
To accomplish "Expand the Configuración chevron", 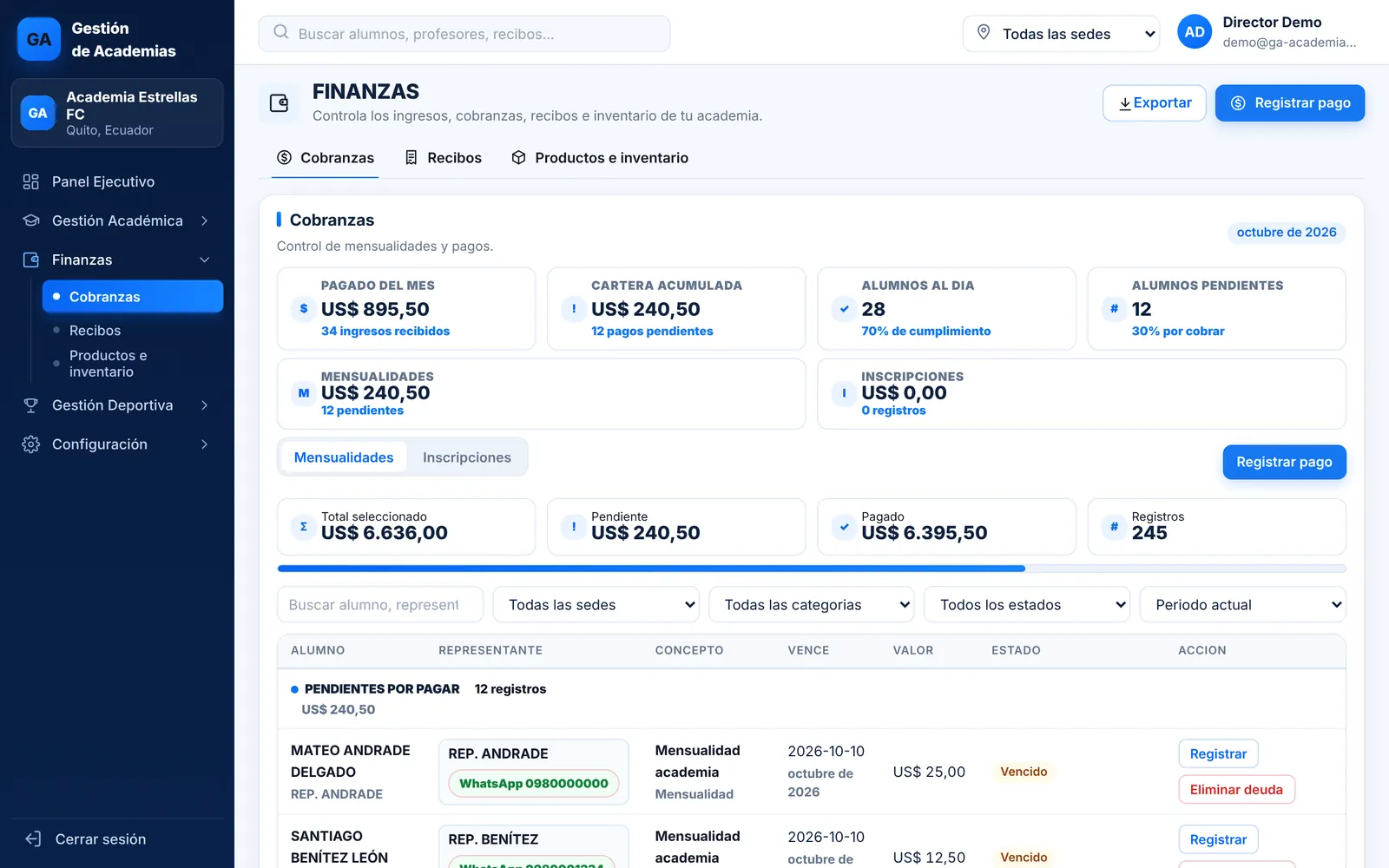I will click(x=205, y=444).
